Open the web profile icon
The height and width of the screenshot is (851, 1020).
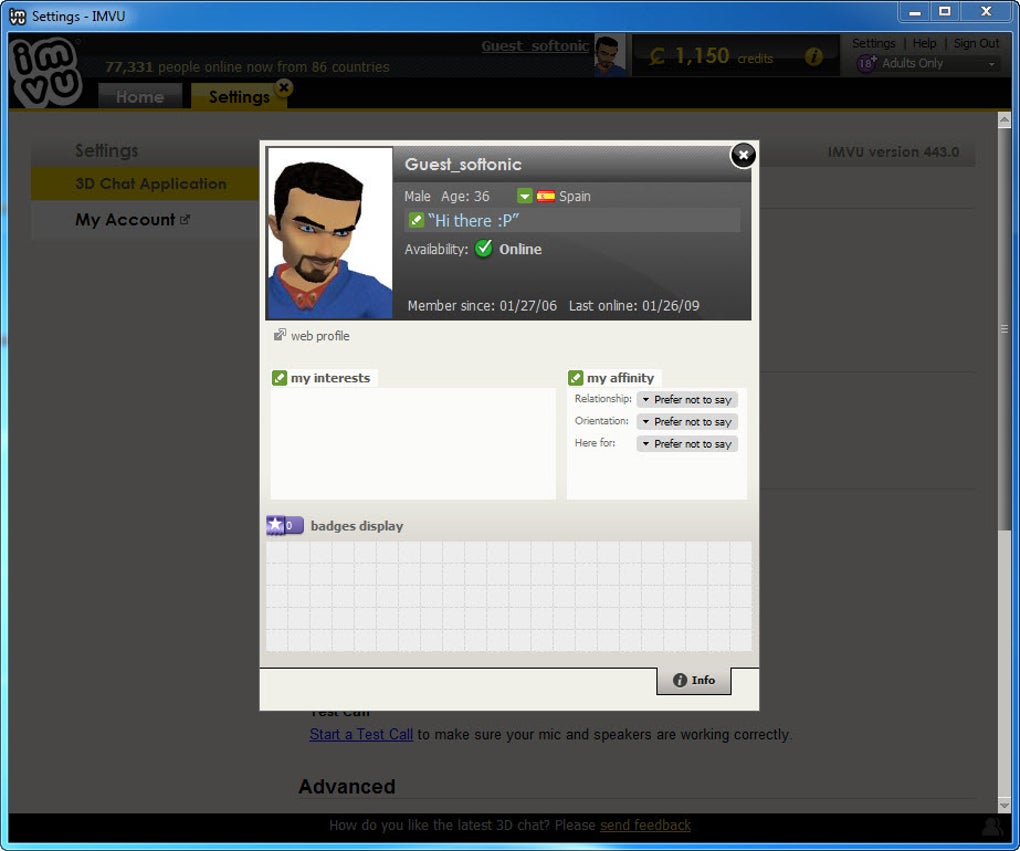point(280,334)
